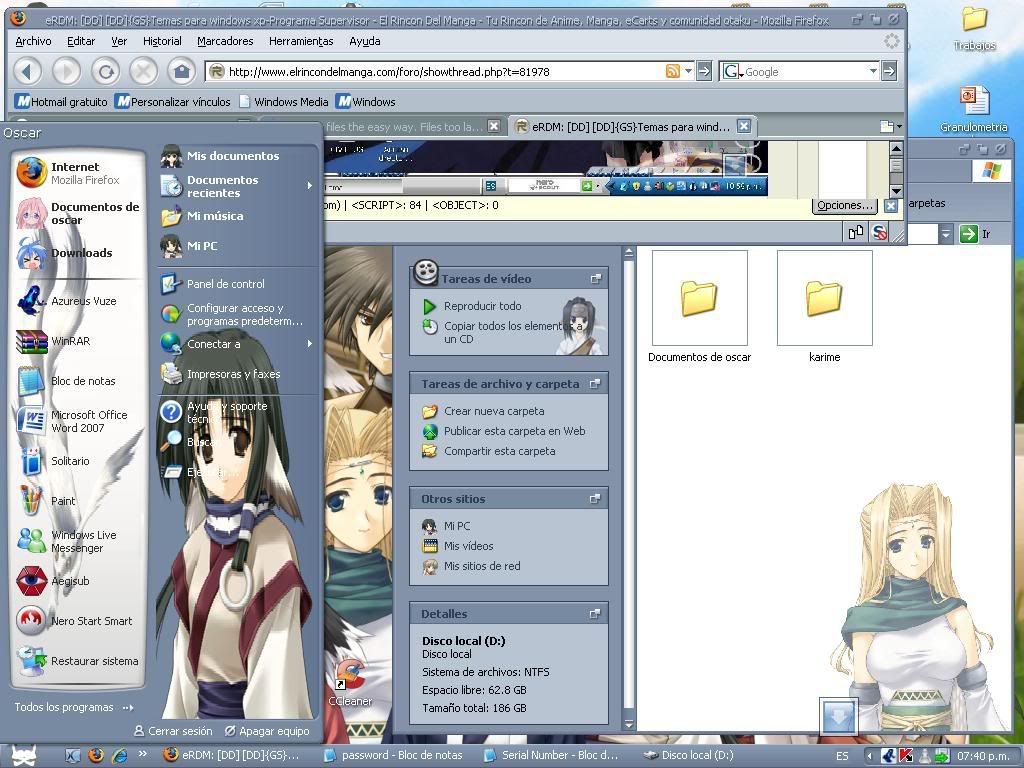Open Bloc de notas from Start menu
This screenshot has width=1024, height=768.
77,381
